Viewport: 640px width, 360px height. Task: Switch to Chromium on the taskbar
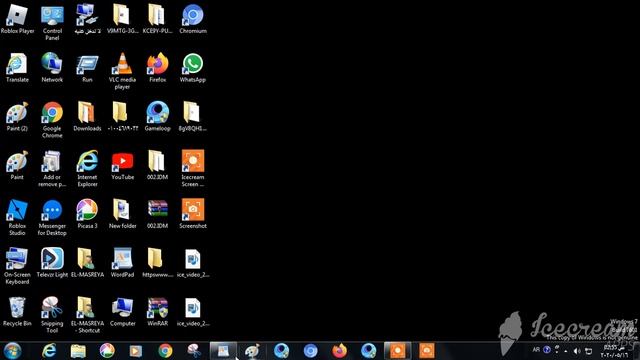[x=310, y=351]
